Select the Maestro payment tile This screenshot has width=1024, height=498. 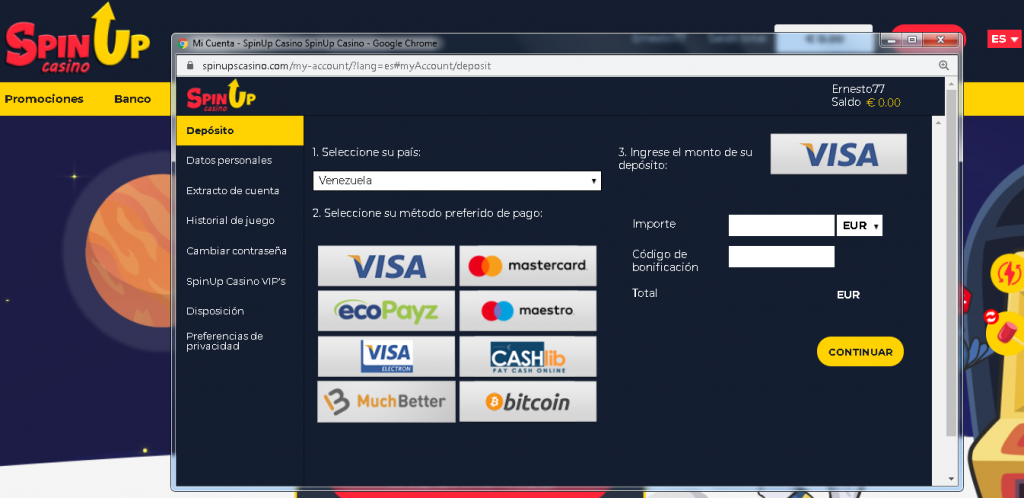528,311
